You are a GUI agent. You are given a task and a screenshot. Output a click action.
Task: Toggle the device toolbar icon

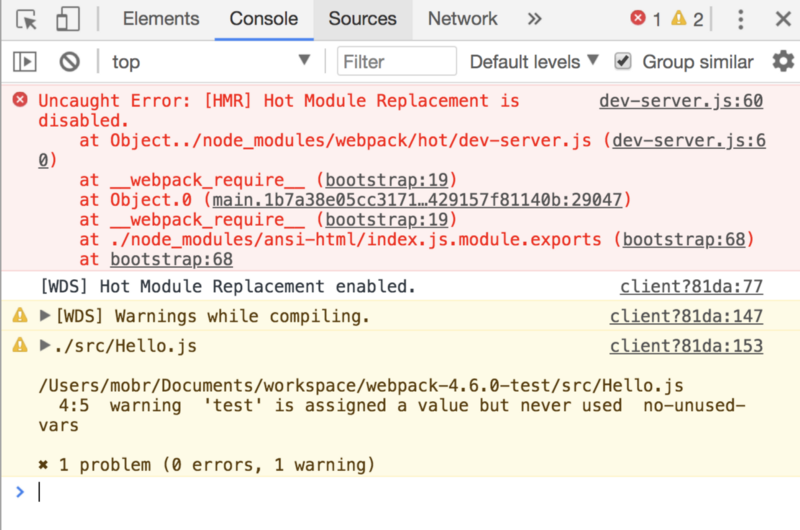tap(67, 19)
